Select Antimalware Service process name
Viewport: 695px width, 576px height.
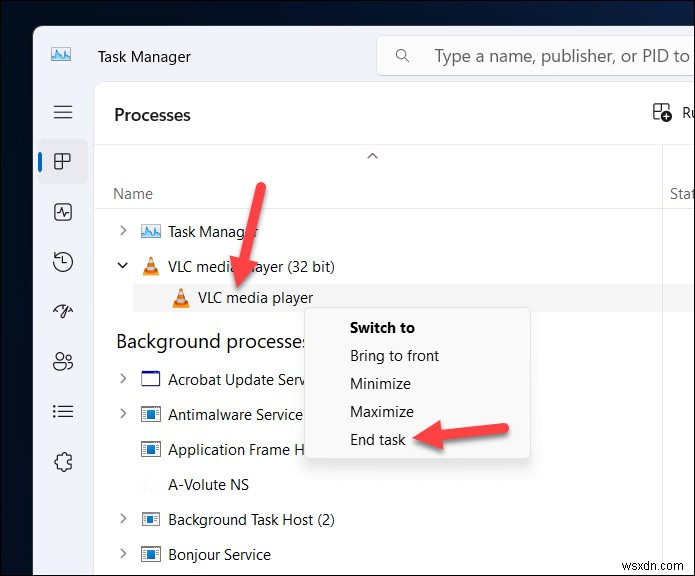(x=235, y=415)
